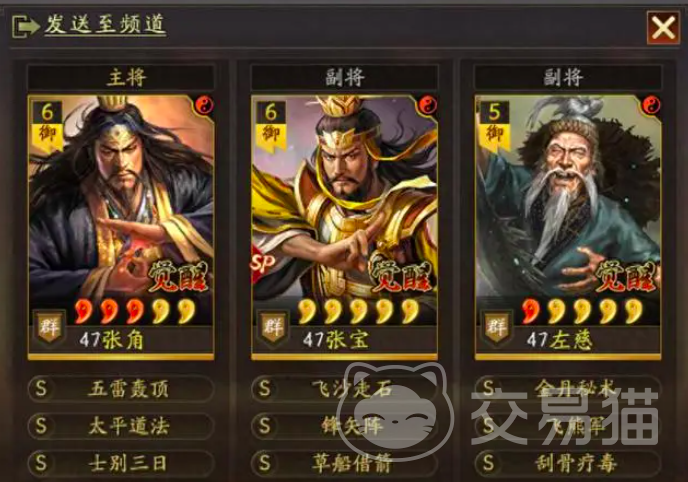The height and width of the screenshot is (482, 688).
Task: Tap the 御 5 banner on 左慈's card
Action: [494, 125]
